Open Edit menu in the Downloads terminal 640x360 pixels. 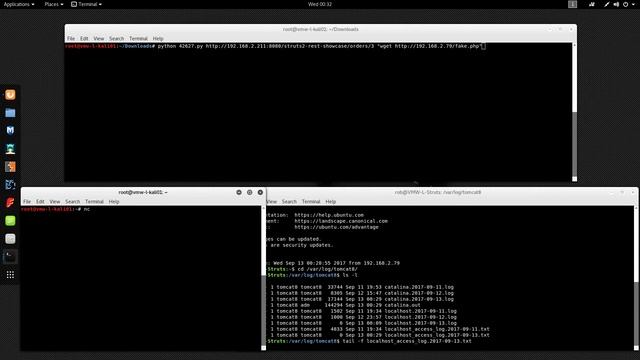pyautogui.click(x=84, y=38)
